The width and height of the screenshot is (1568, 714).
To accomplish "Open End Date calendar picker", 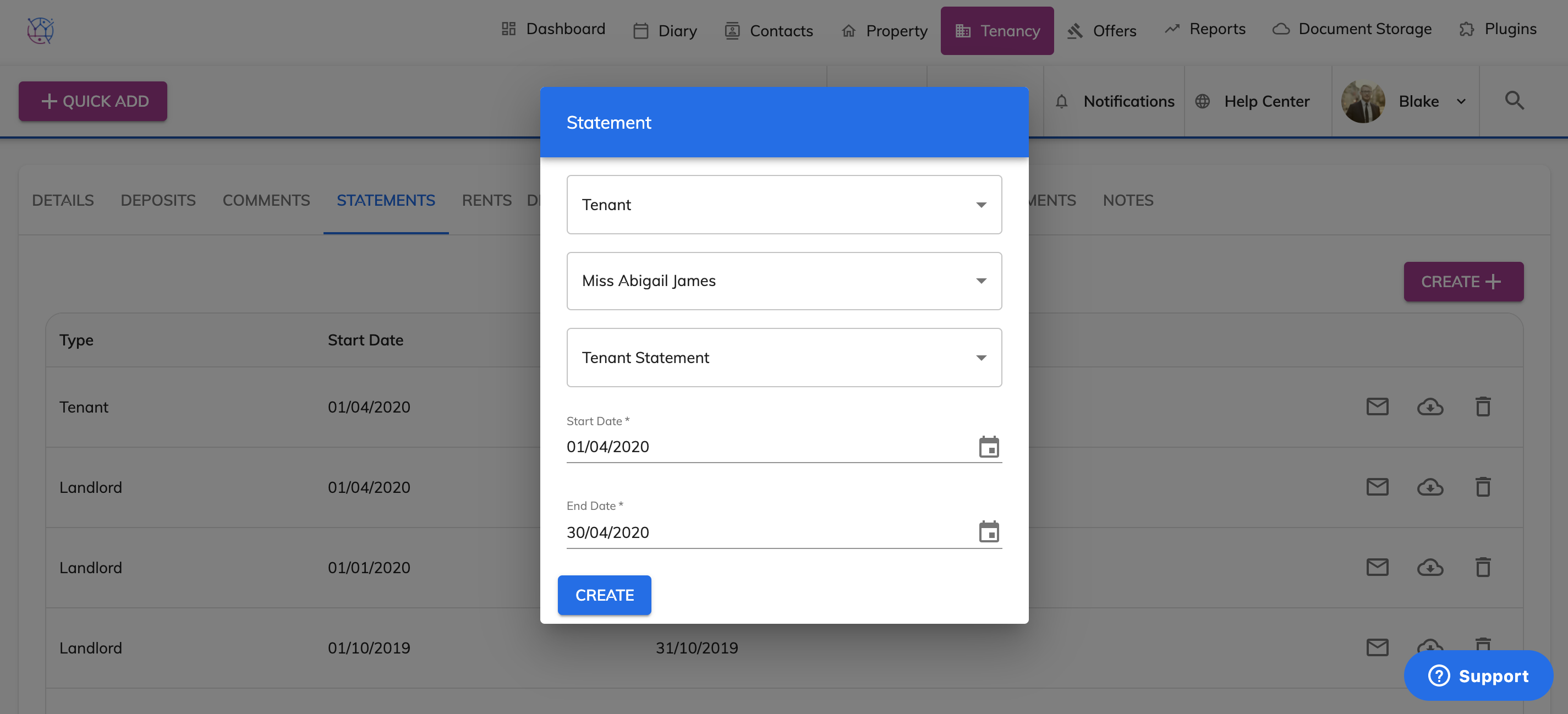I will (x=989, y=532).
